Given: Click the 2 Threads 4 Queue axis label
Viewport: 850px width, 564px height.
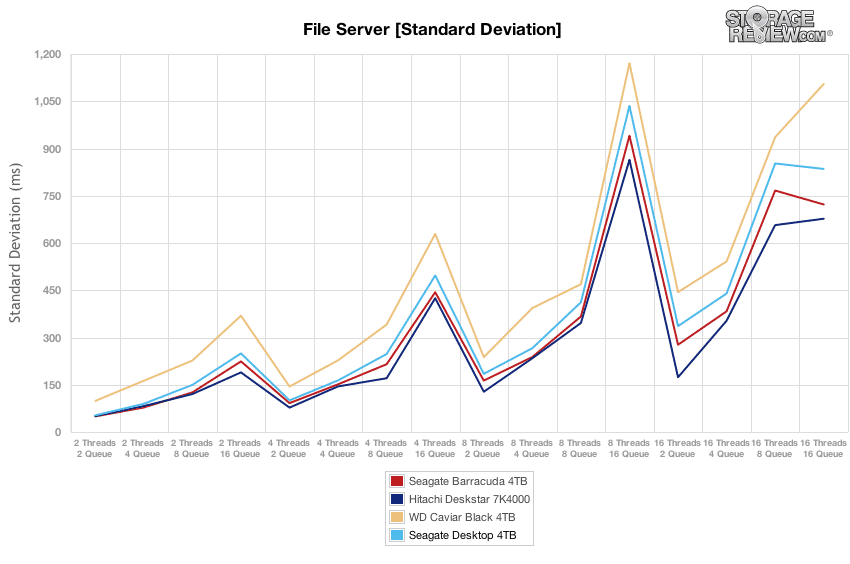Looking at the screenshot, I should [x=143, y=448].
